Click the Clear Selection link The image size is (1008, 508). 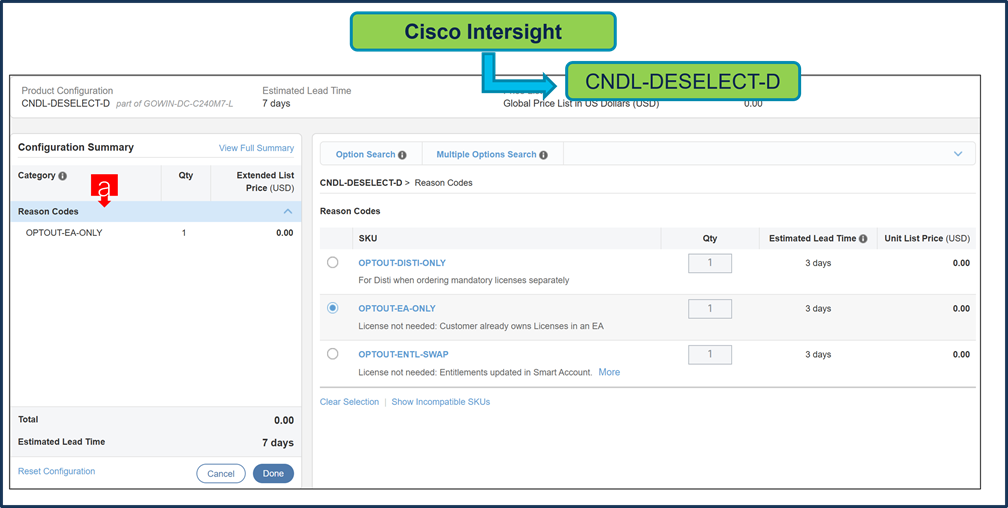(349, 402)
